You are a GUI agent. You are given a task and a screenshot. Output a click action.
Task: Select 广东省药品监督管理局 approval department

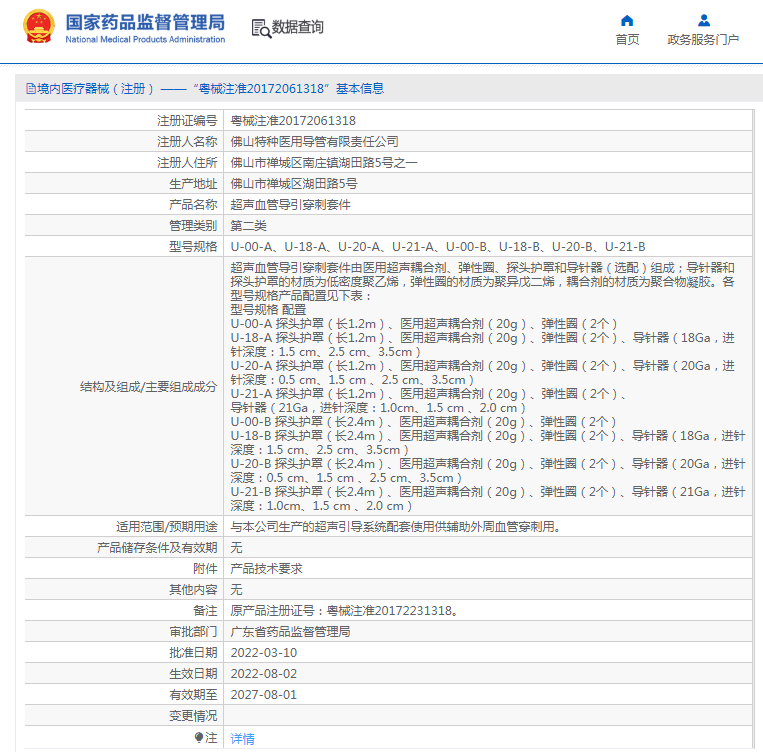click(291, 632)
